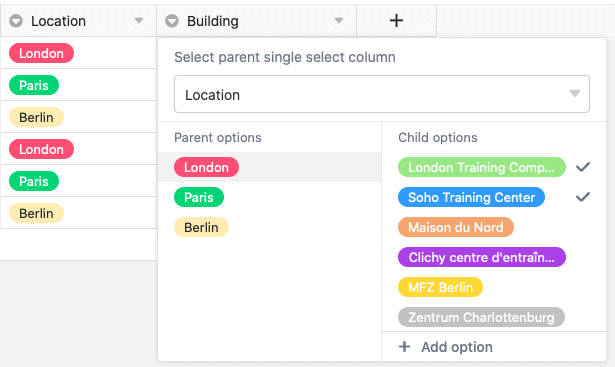Click the Building column header title
Image resolution: width=615 pixels, height=367 pixels.
(213, 21)
